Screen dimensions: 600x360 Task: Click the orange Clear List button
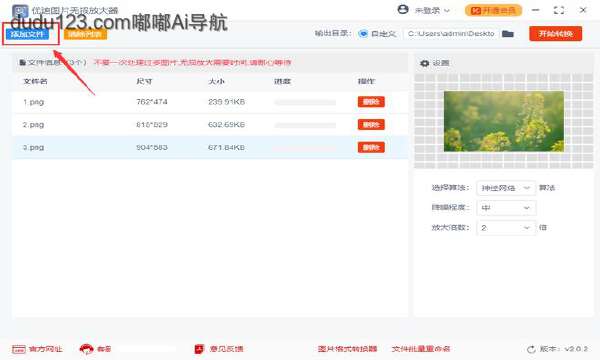85,34
